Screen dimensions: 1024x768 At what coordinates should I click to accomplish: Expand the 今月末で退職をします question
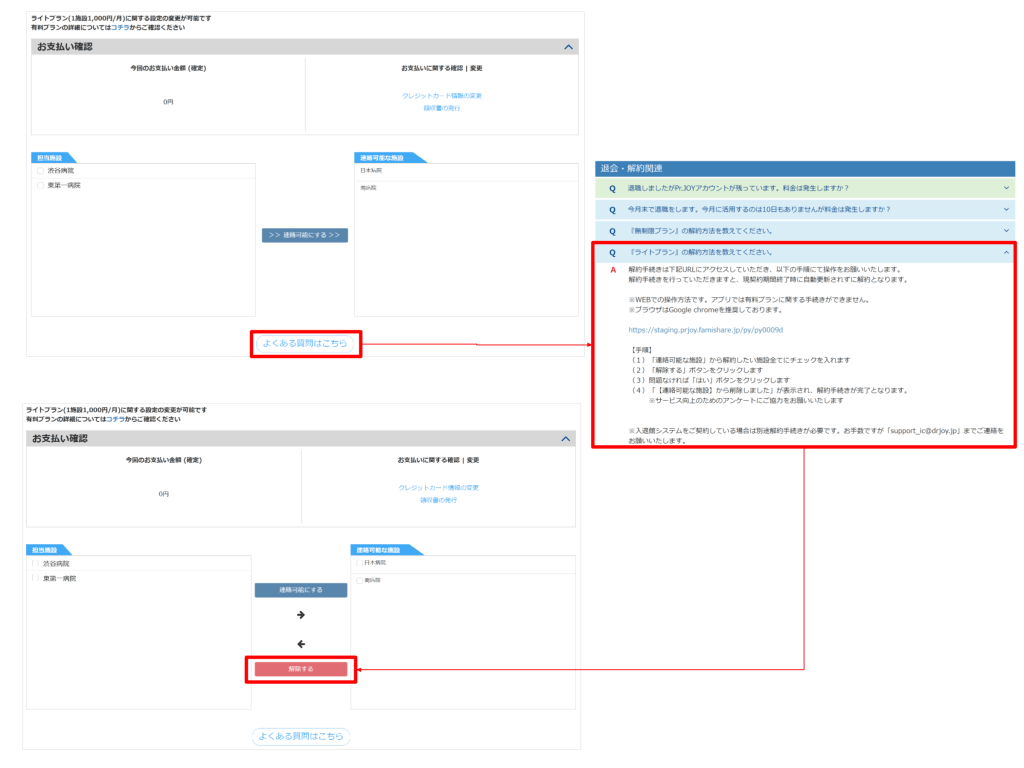1006,210
